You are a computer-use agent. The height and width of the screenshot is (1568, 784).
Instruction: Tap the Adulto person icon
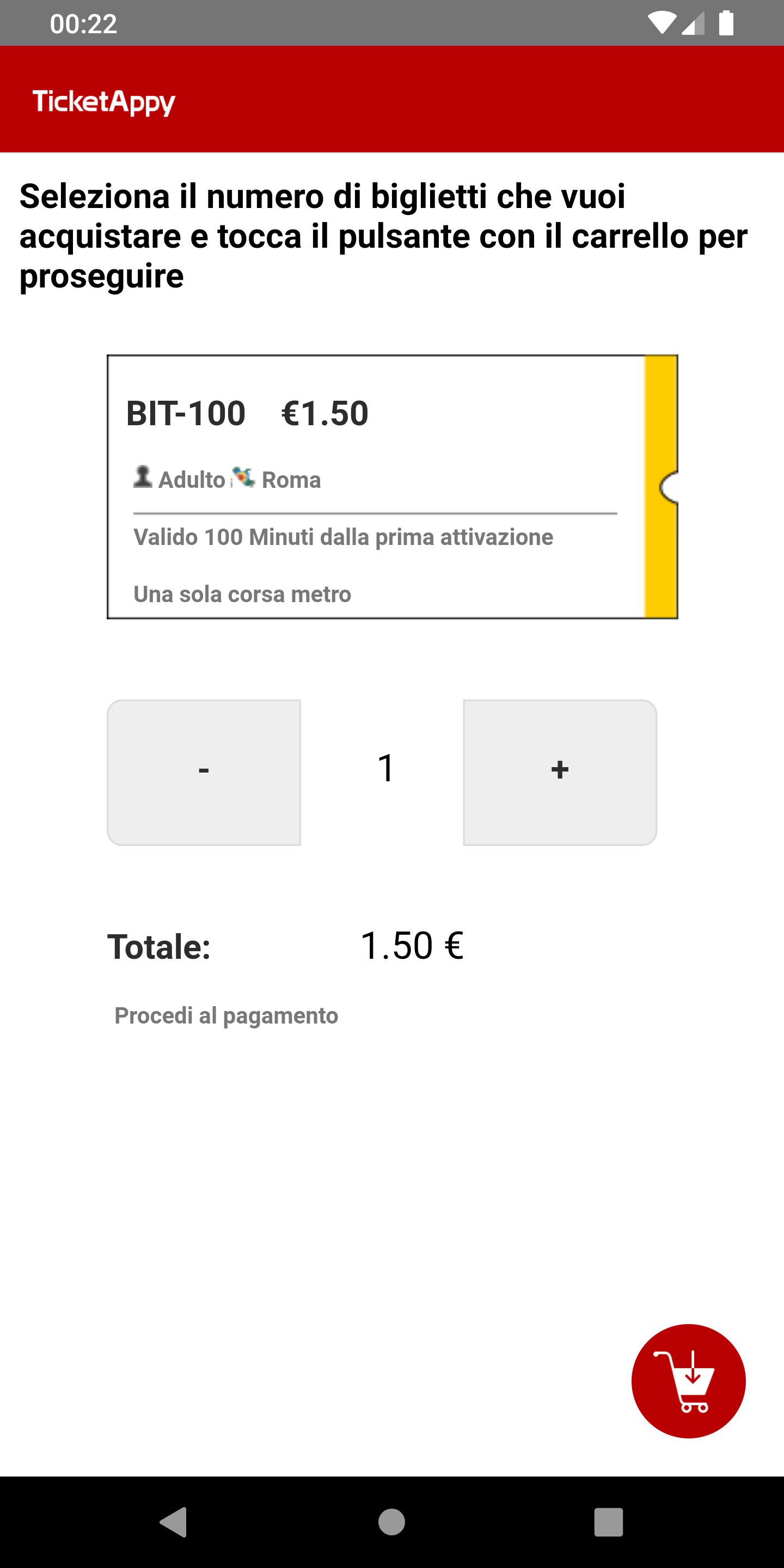143,476
